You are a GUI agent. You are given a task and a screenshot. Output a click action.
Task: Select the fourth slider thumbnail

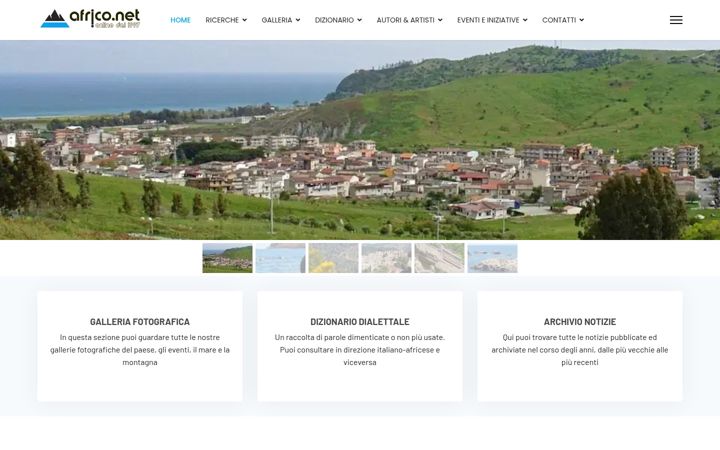[x=387, y=258]
